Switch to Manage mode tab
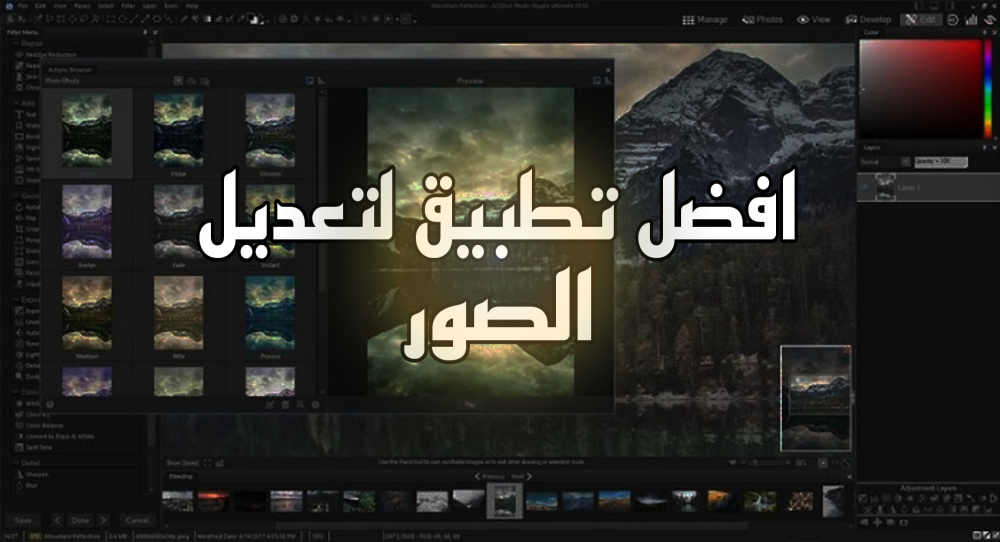Viewport: 1000px width, 542px height. 705,19
